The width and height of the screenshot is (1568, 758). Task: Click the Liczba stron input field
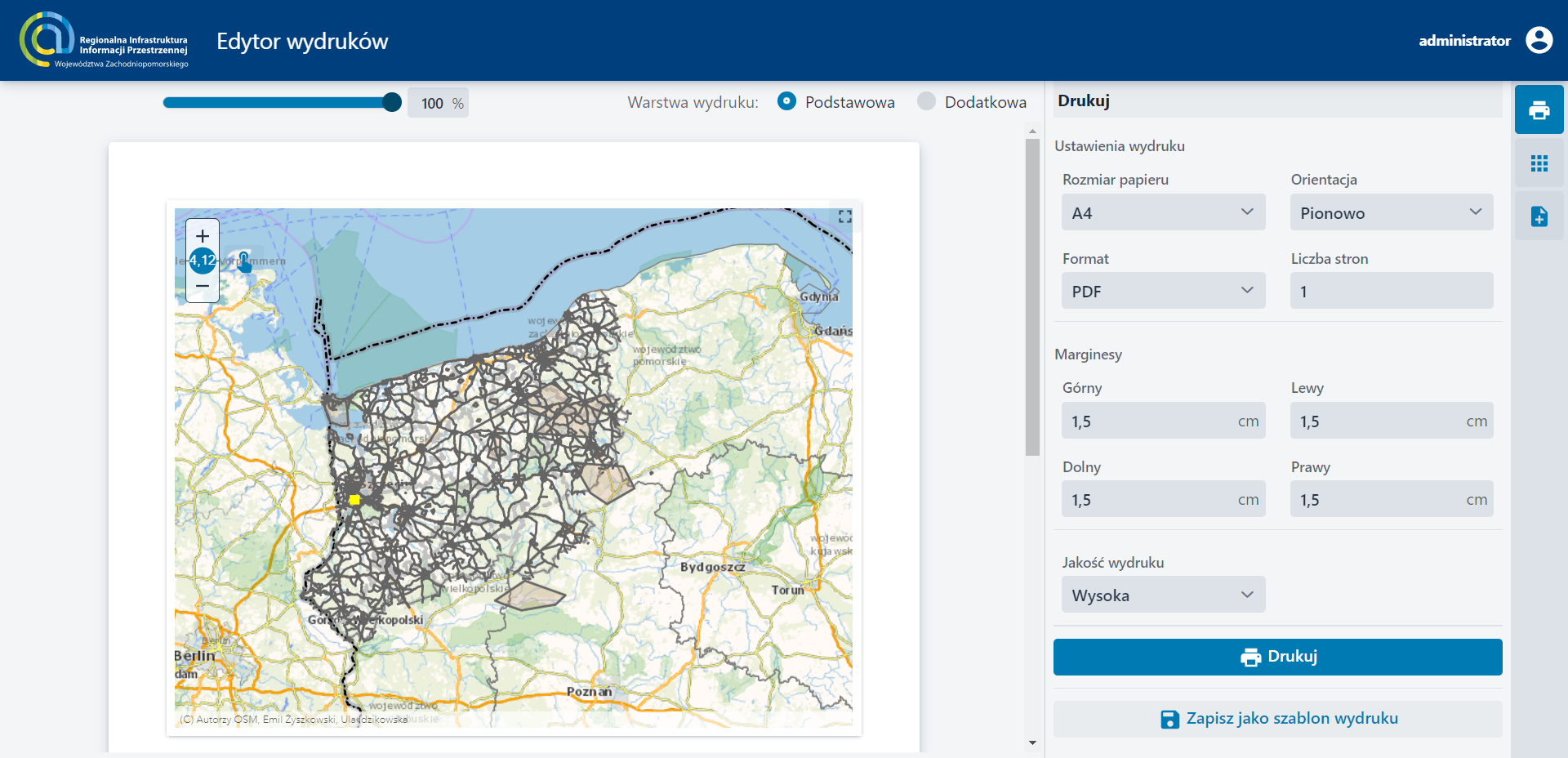(1391, 291)
